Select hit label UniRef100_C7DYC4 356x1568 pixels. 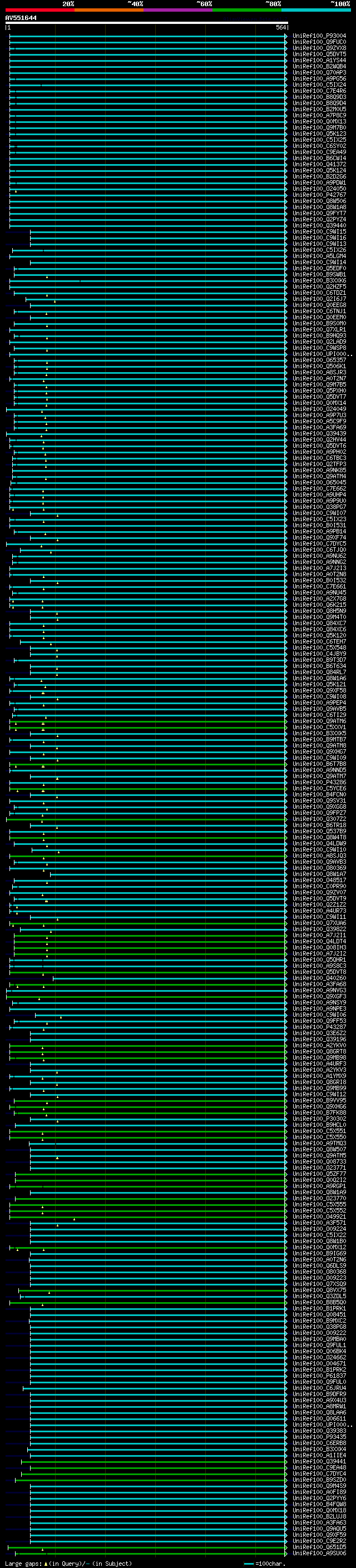pyautogui.click(x=319, y=1473)
